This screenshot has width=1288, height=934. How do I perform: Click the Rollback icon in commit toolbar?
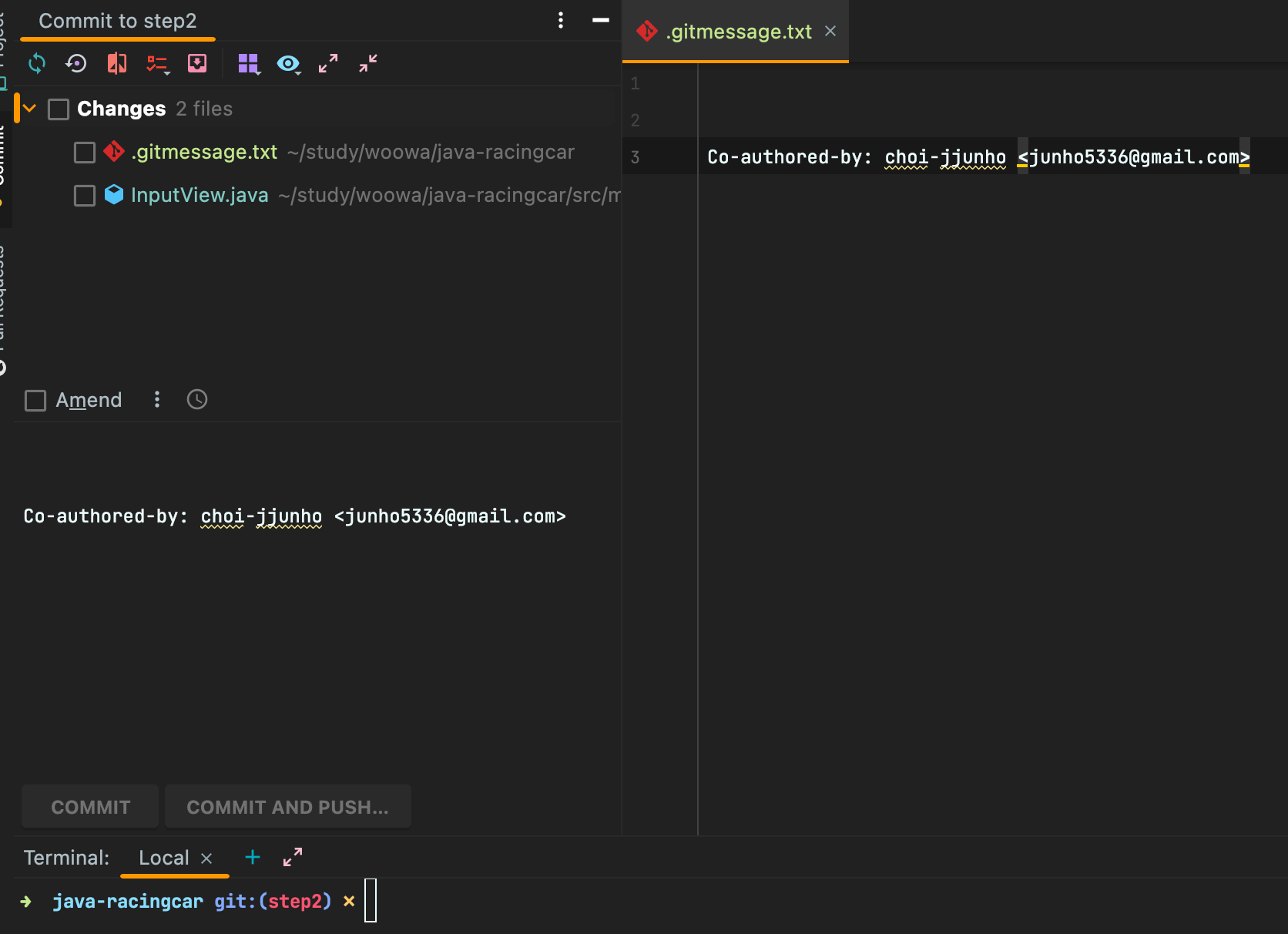click(x=76, y=63)
